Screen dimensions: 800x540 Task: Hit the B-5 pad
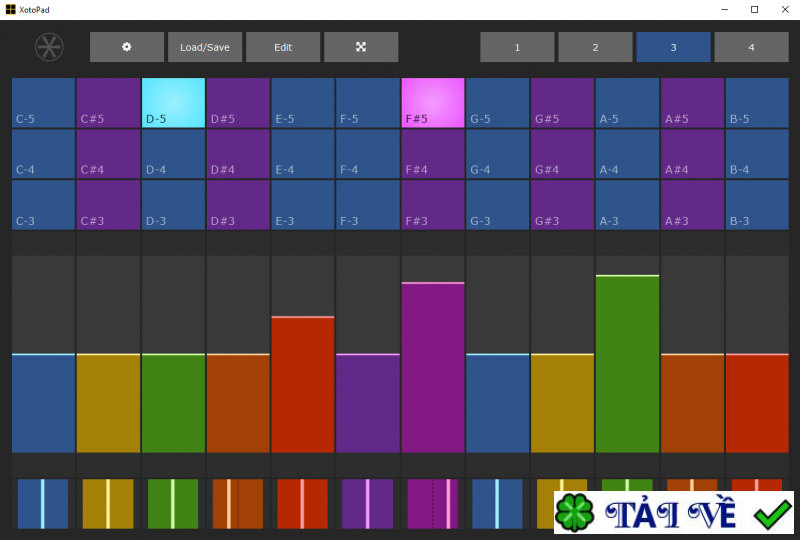click(757, 103)
